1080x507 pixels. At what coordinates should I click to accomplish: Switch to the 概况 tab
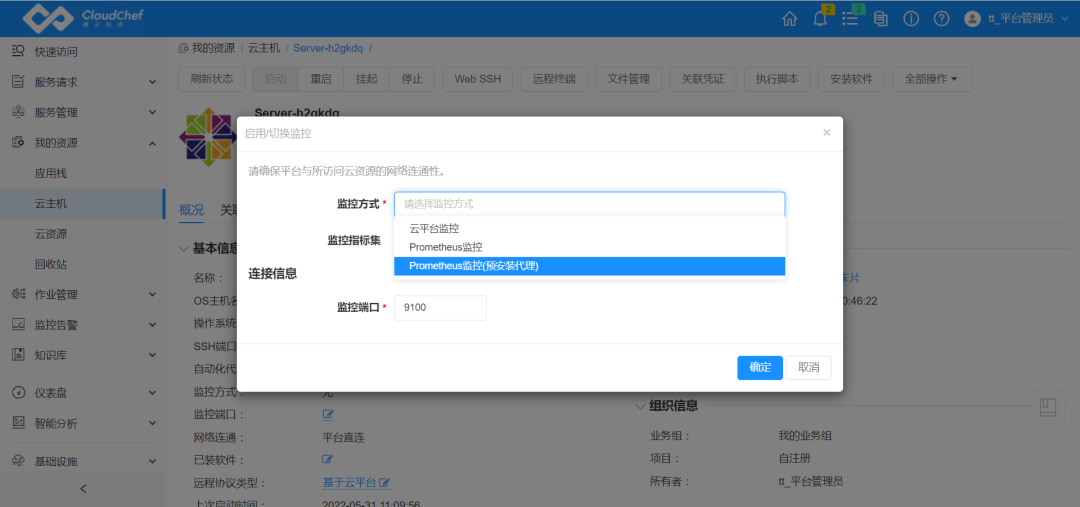pos(191,210)
